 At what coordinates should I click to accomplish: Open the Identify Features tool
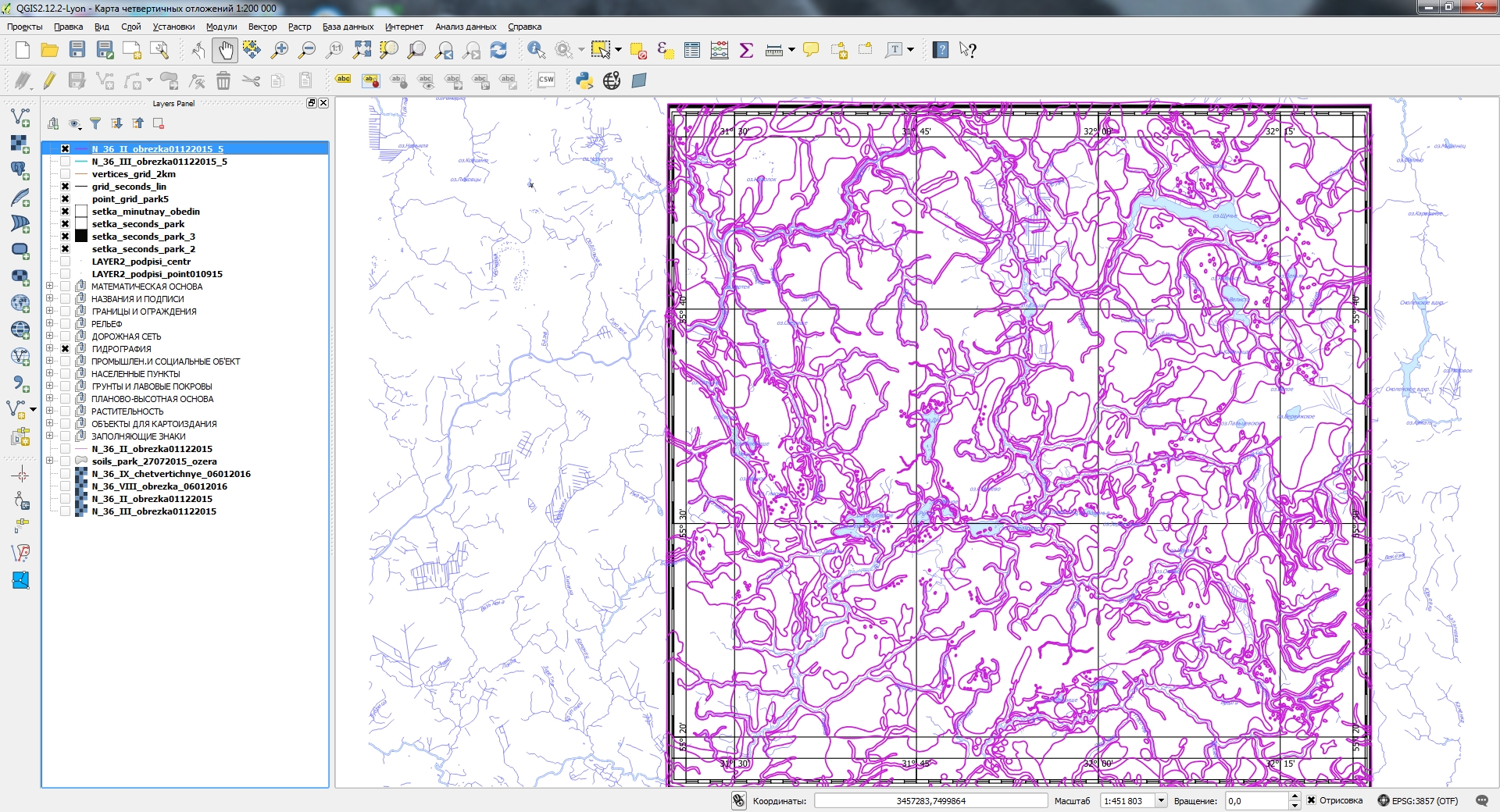[535, 49]
